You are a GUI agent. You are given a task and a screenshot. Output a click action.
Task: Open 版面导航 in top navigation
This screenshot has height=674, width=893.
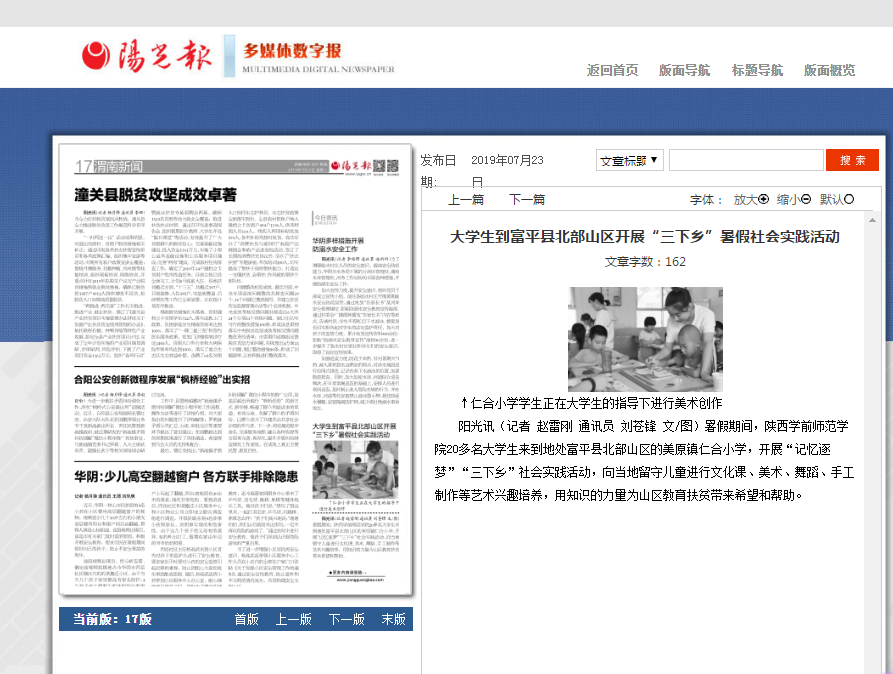(x=684, y=70)
